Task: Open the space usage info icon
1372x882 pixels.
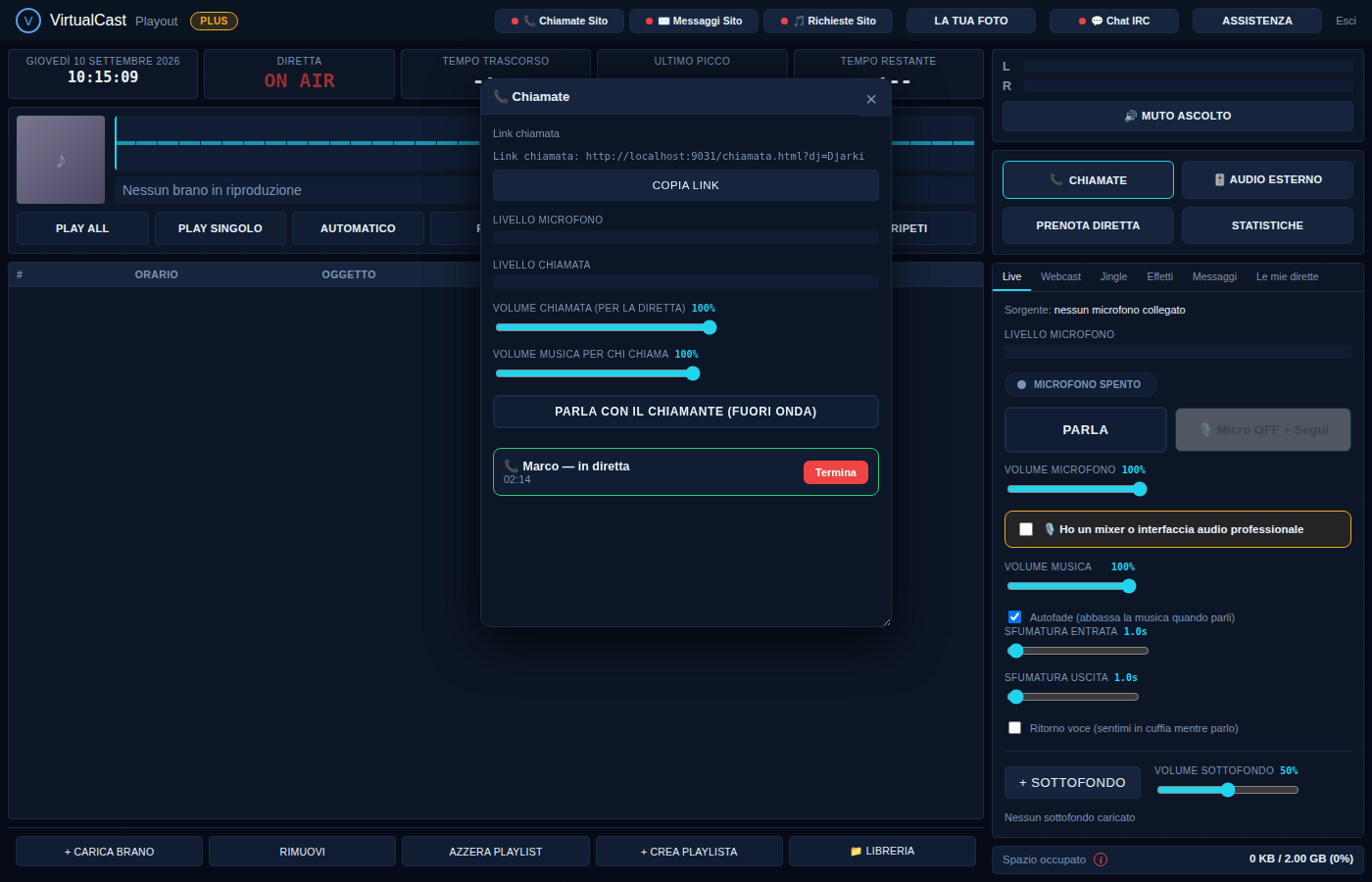Action: 1101,859
